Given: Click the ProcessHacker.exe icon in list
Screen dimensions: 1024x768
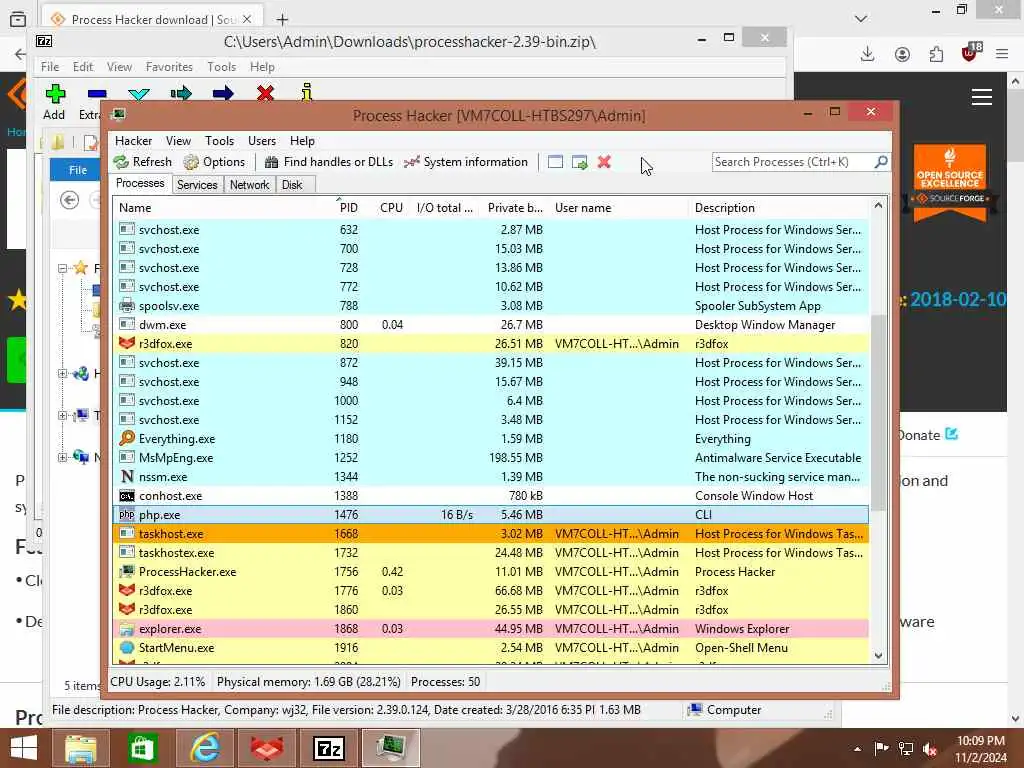Looking at the screenshot, I should [x=127, y=571].
